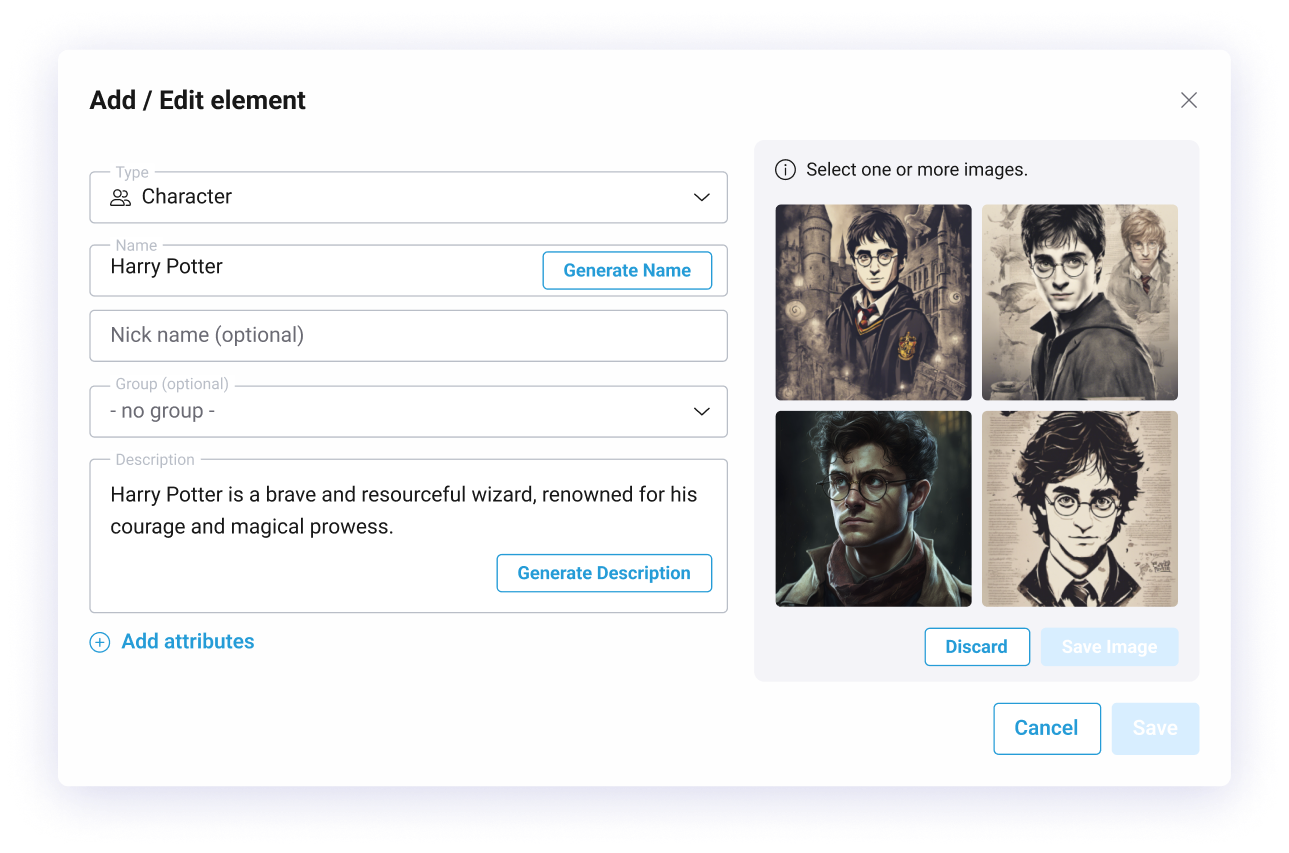Click the Generate Name button
This screenshot has height=853, width=1289.
click(627, 270)
